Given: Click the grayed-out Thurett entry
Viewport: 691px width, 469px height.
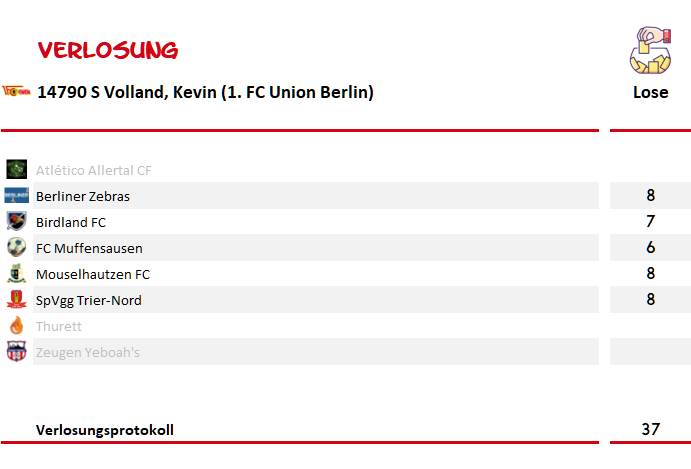Looking at the screenshot, I should point(59,326).
